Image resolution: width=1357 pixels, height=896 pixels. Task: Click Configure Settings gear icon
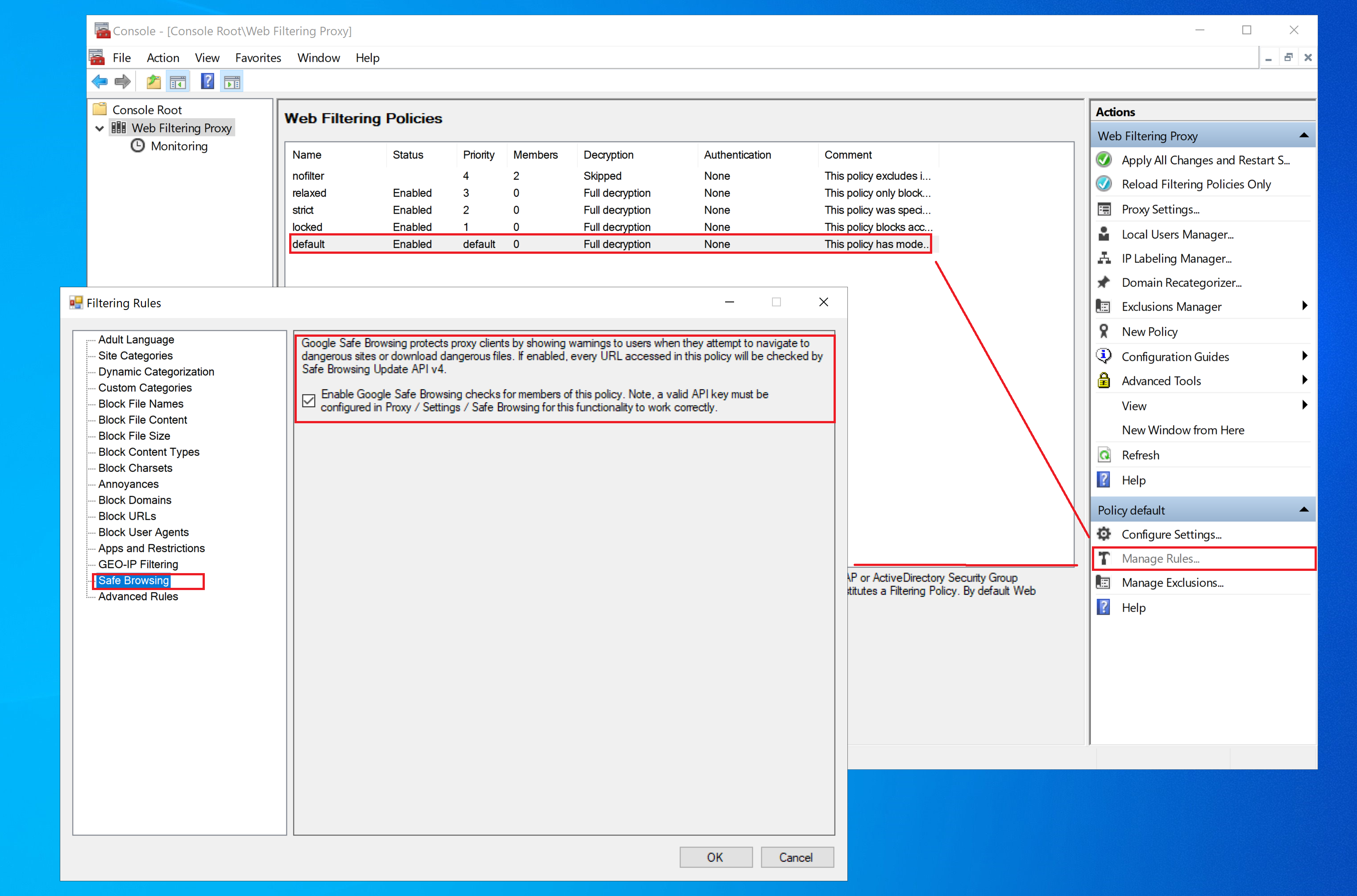pos(1104,534)
